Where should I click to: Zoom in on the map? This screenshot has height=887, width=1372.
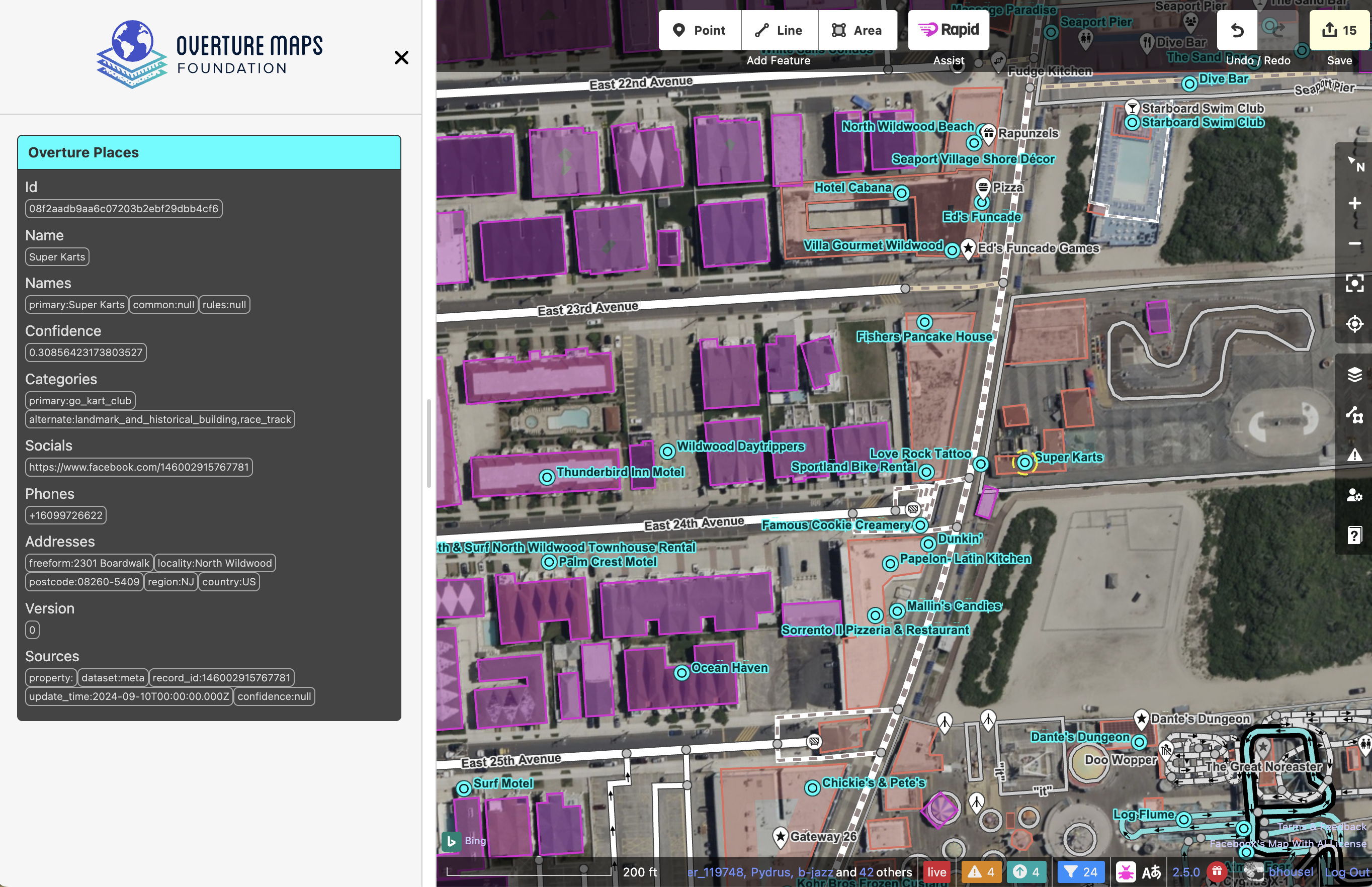click(x=1354, y=203)
